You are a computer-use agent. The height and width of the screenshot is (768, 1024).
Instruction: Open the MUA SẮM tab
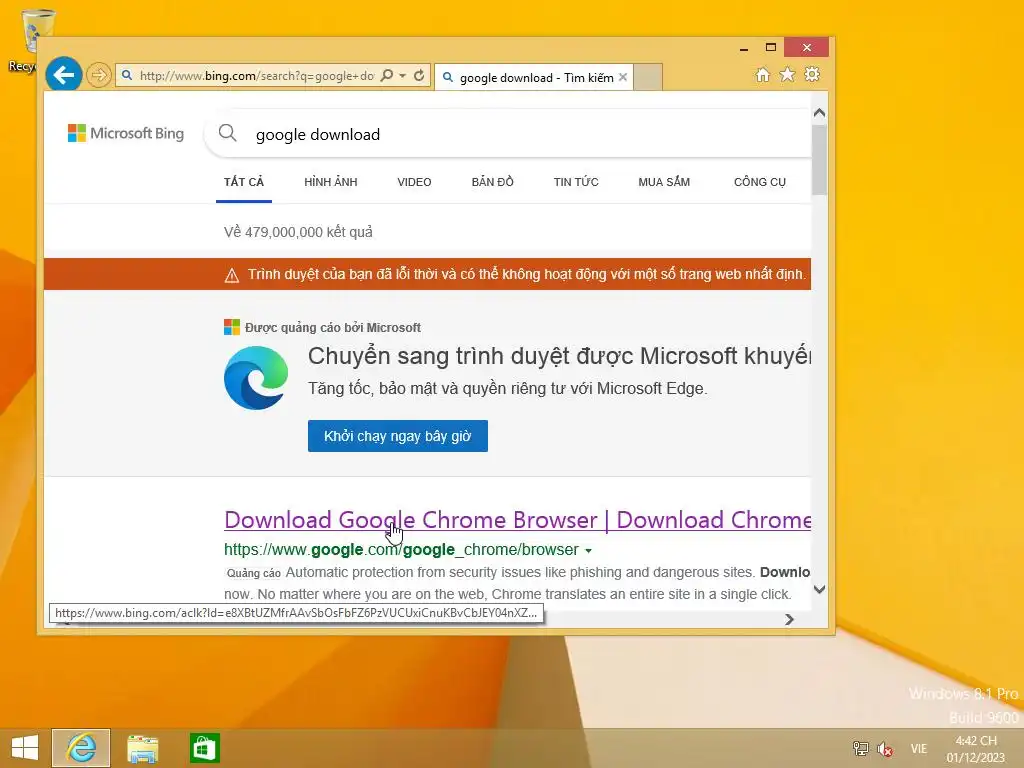[664, 182]
